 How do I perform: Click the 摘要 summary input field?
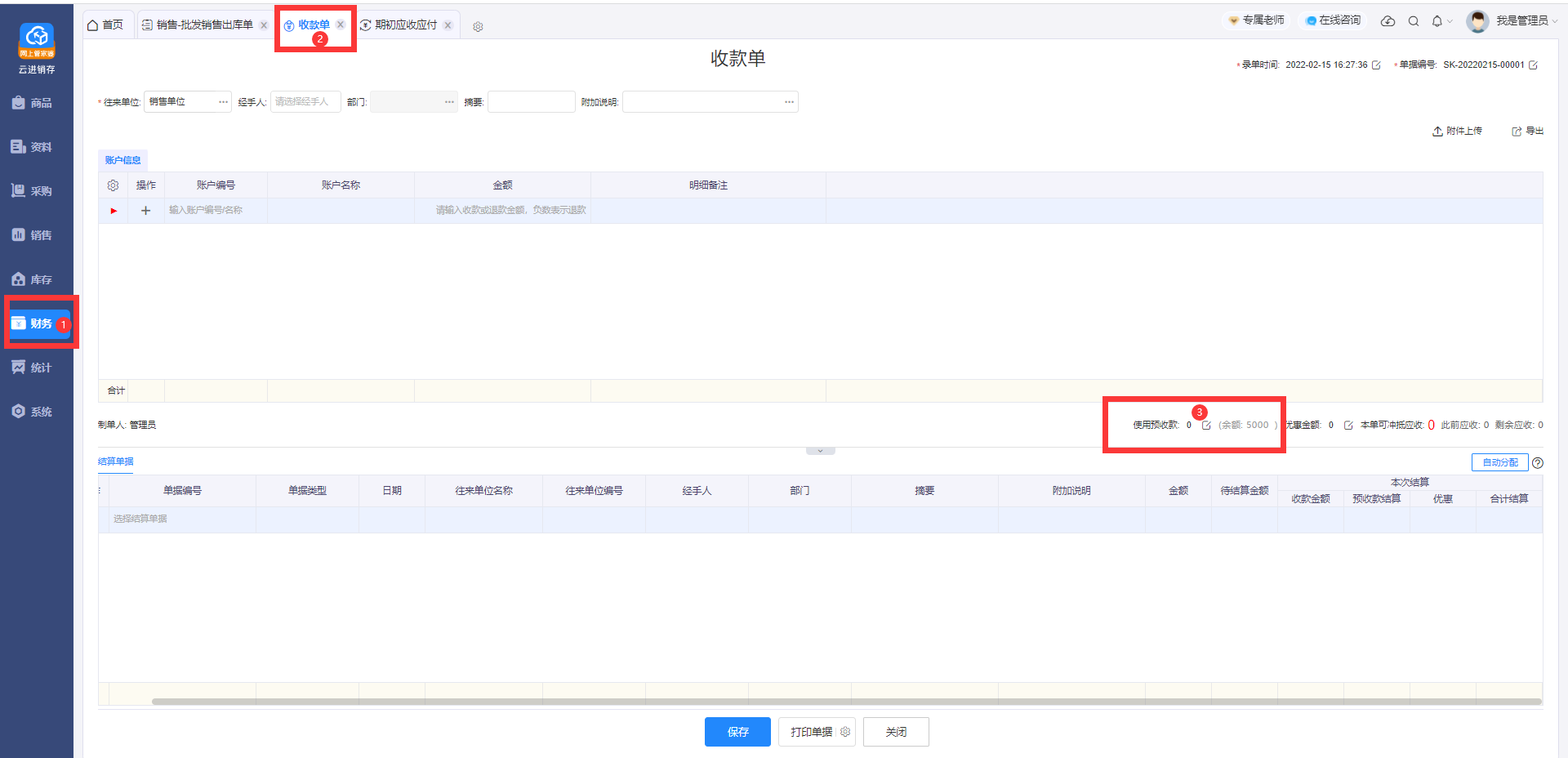tap(531, 102)
